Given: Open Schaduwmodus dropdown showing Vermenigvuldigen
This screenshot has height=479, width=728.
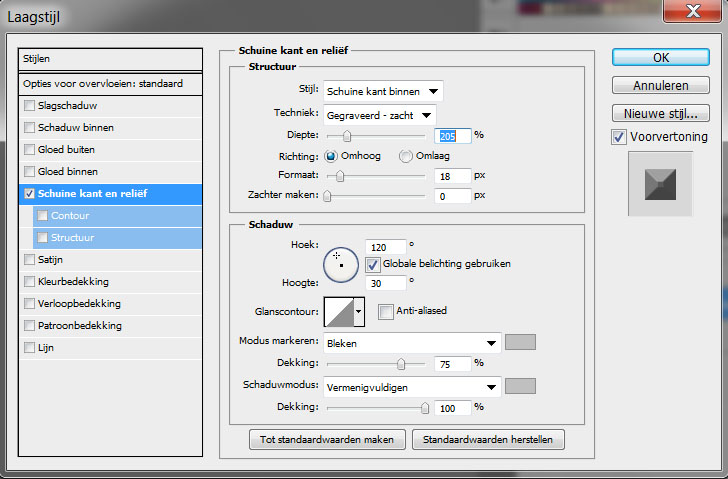Looking at the screenshot, I should [x=412, y=387].
